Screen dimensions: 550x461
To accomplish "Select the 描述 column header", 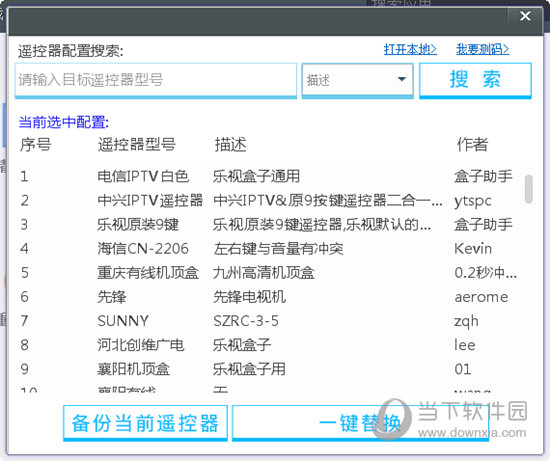I will pos(230,145).
